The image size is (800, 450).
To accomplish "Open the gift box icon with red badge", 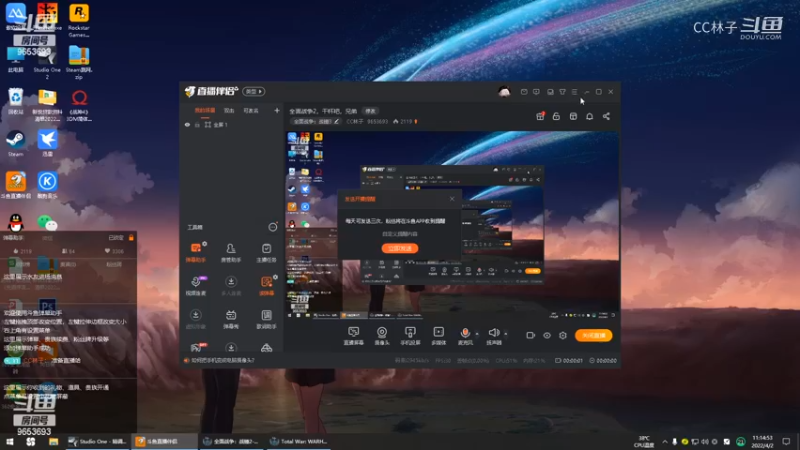I will tap(540, 116).
